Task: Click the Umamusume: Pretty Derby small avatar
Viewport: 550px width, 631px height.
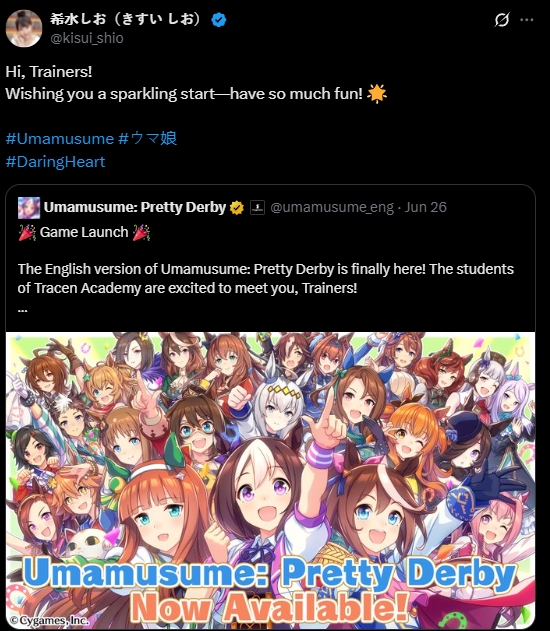Action: (29, 208)
